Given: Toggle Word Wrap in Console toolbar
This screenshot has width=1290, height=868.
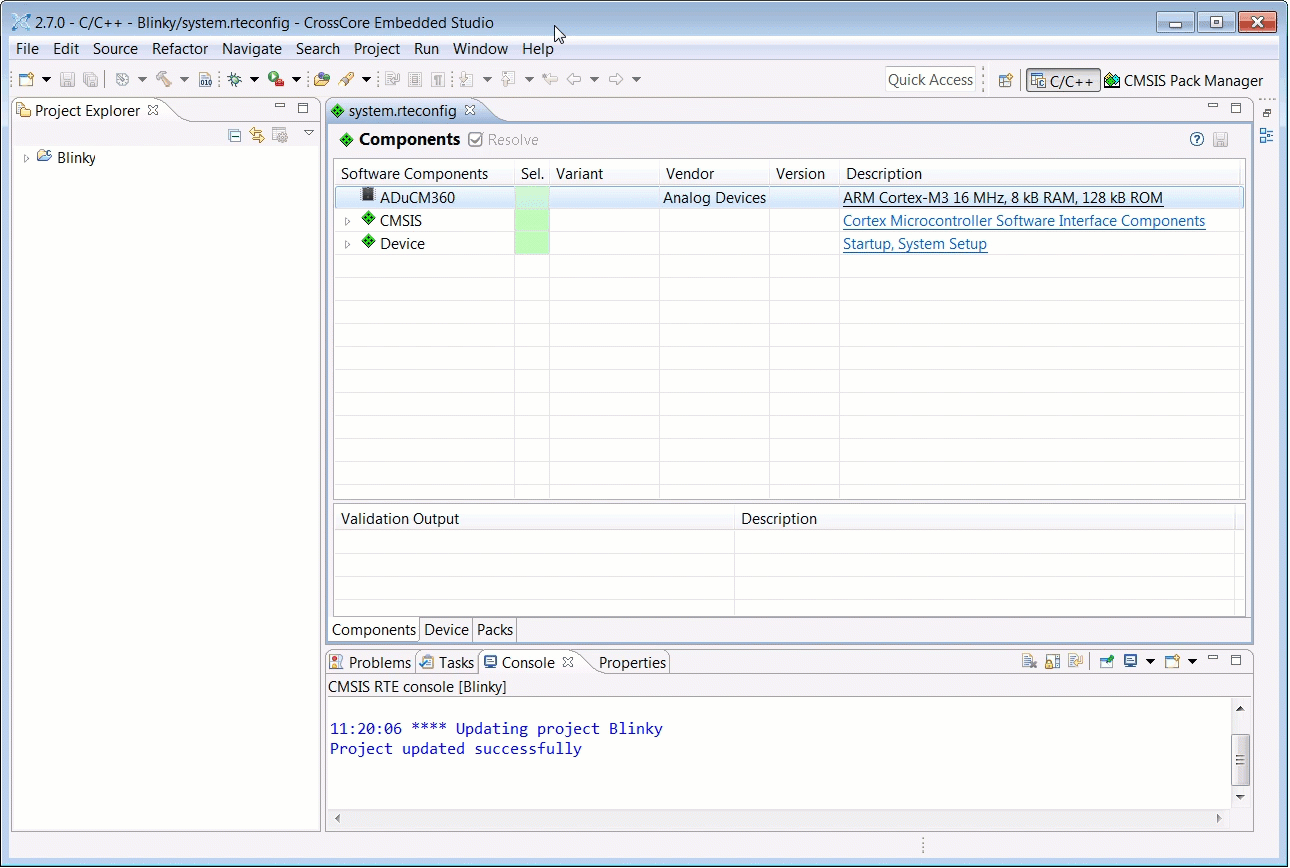Looking at the screenshot, I should (1076, 661).
